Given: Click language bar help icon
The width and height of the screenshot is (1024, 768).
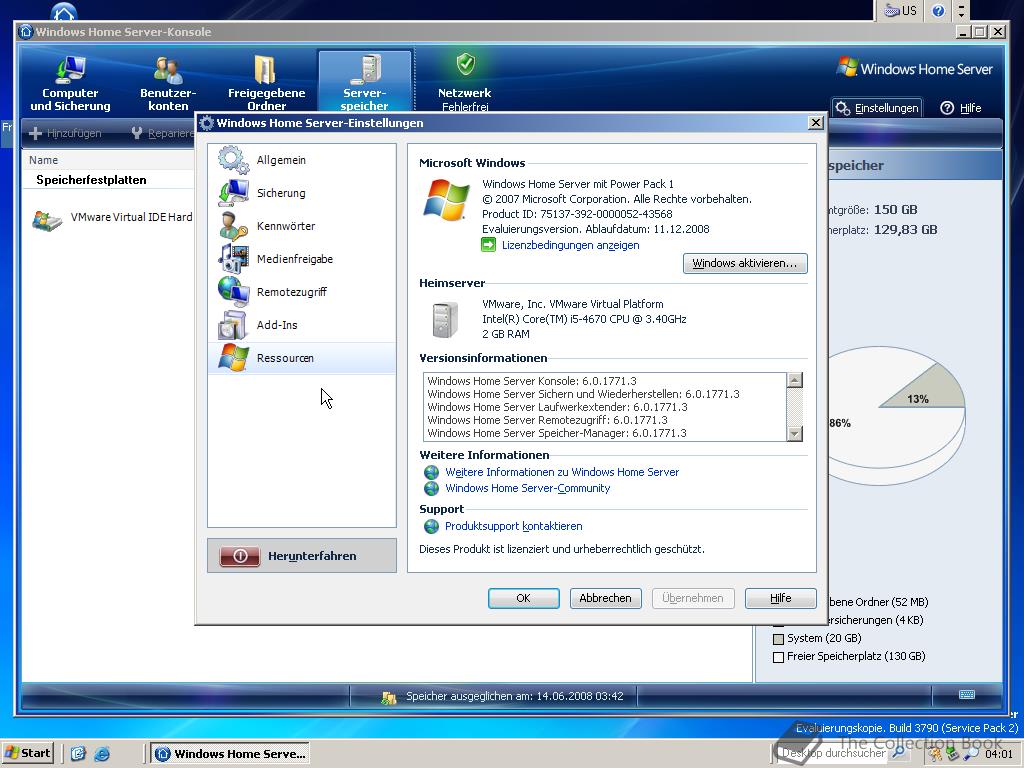Looking at the screenshot, I should (938, 10).
